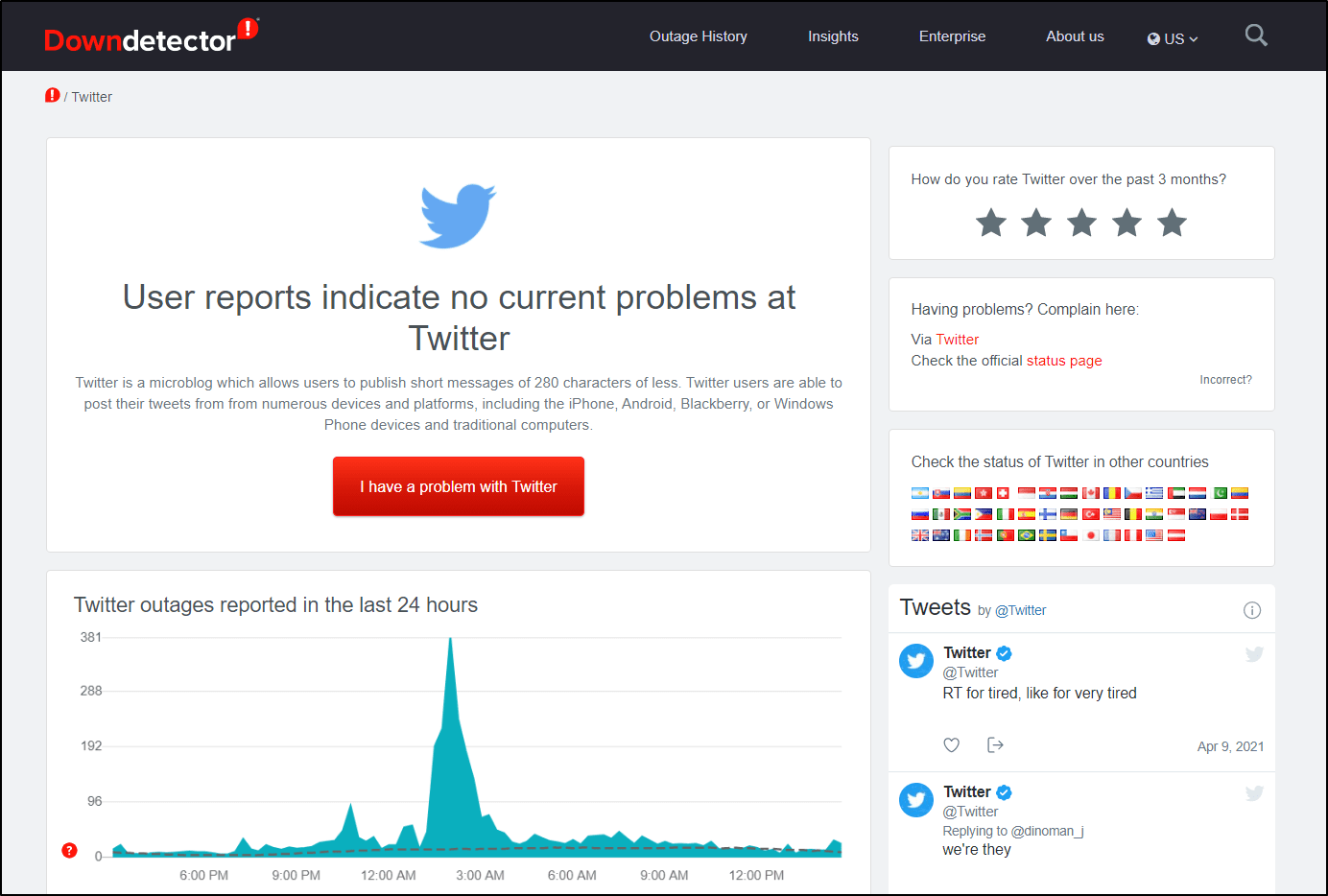Select the Switzerland flag
Image resolution: width=1328 pixels, height=896 pixels.
point(1003,493)
